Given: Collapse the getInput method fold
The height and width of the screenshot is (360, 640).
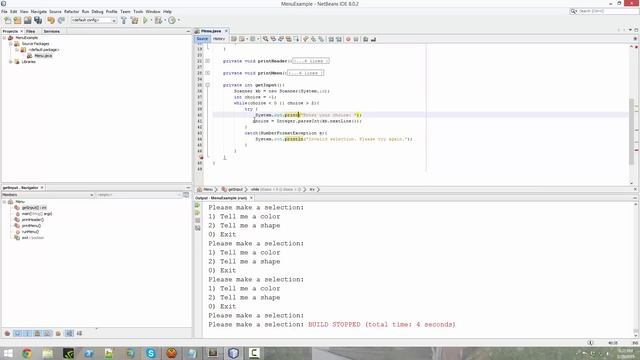Looking at the screenshot, I should click(207, 85).
